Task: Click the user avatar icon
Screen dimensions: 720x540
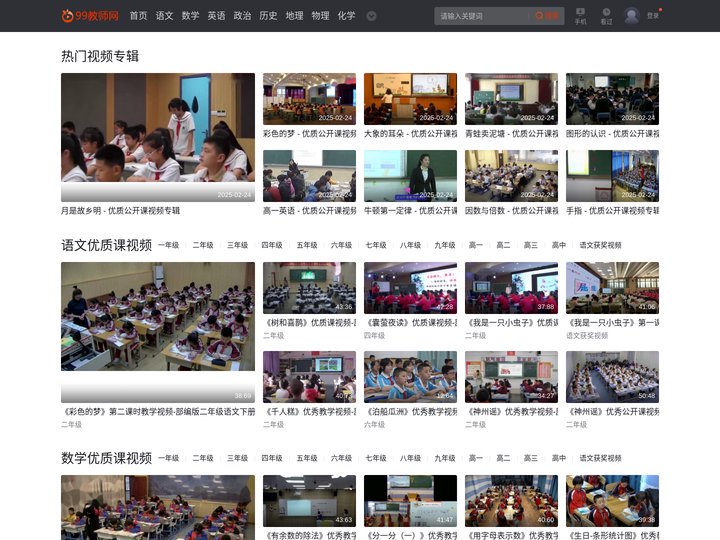Action: point(632,16)
